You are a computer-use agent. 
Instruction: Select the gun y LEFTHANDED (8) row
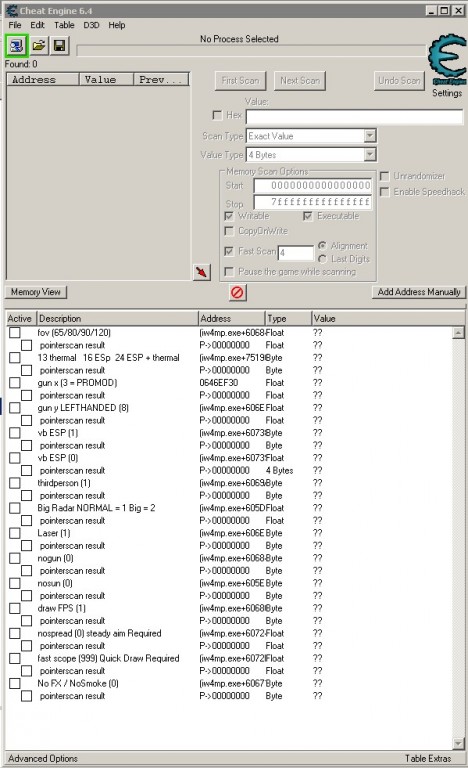[x=230, y=408]
